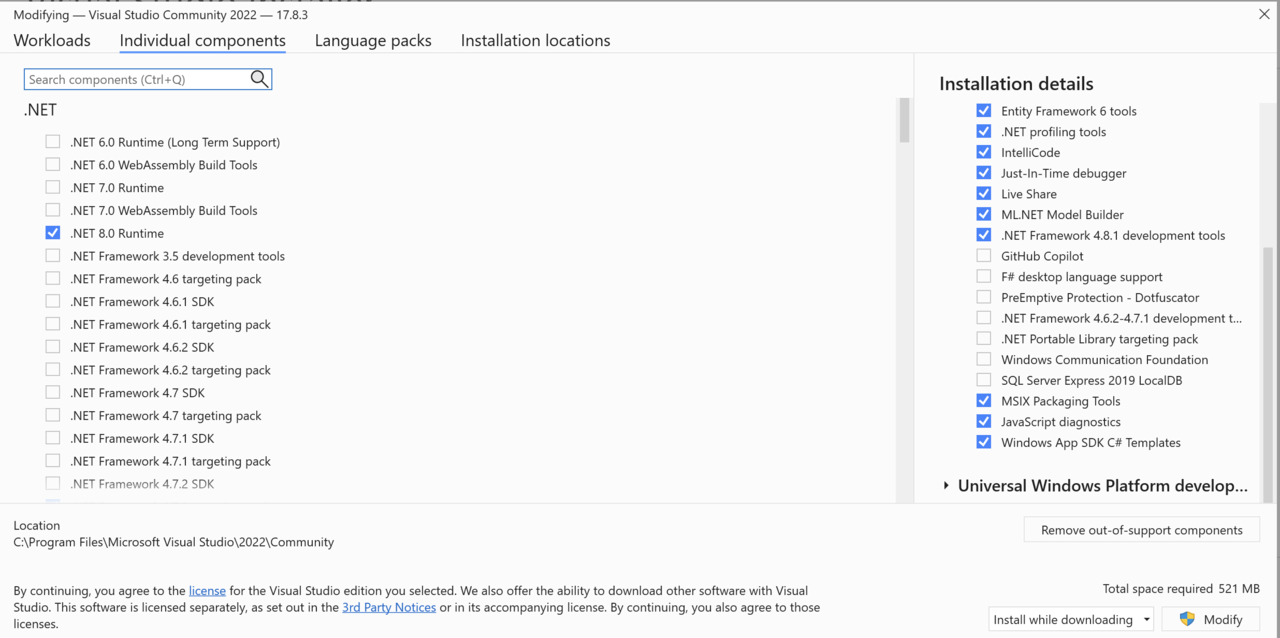Uncheck Entity Framework 6 tools

[x=983, y=110]
